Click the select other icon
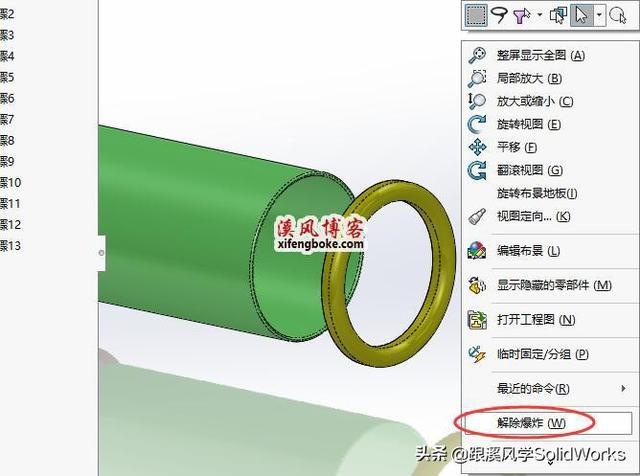Viewport: 640px width, 476px height. [558, 16]
